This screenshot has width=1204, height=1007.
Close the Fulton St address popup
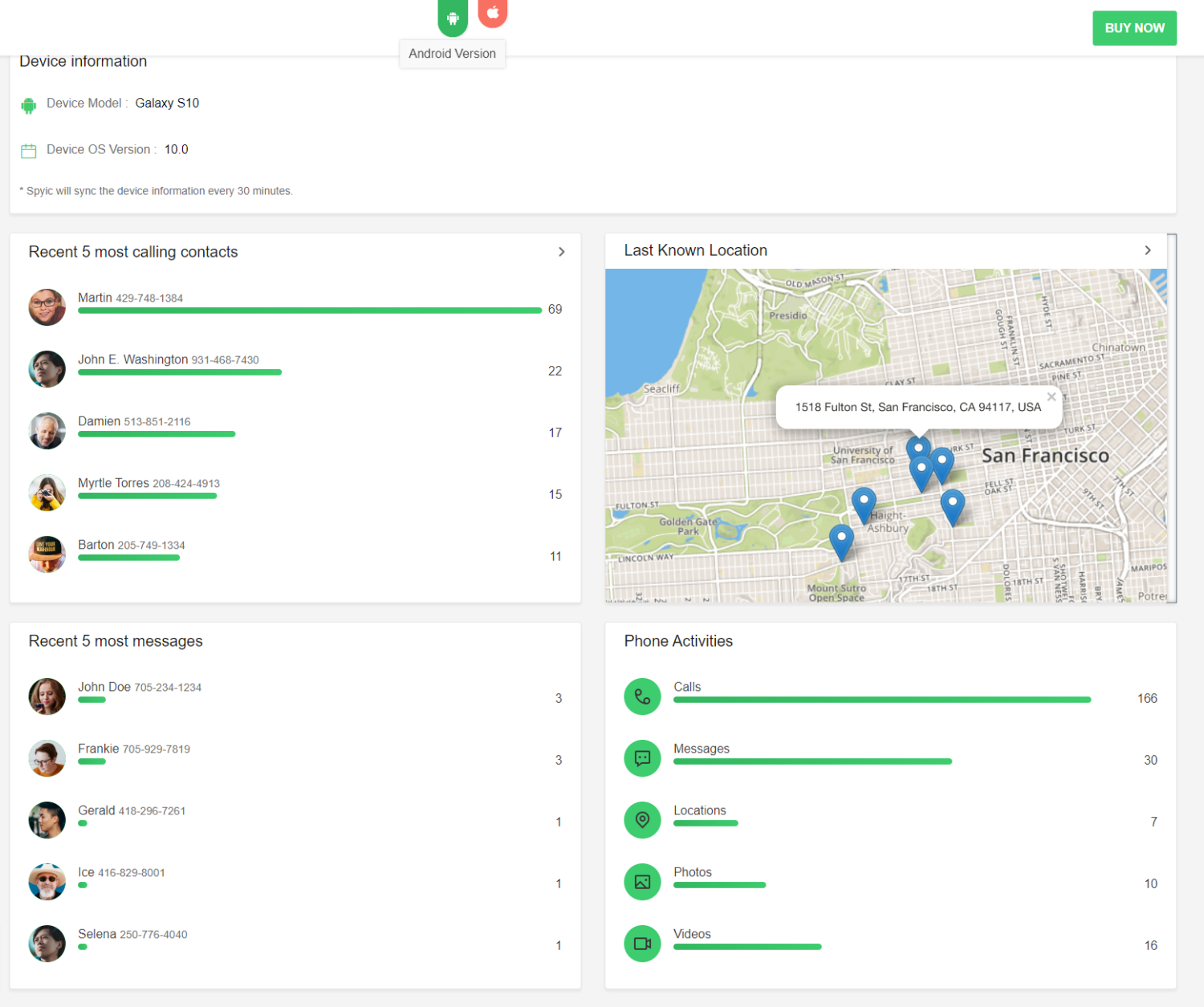[x=1051, y=396]
